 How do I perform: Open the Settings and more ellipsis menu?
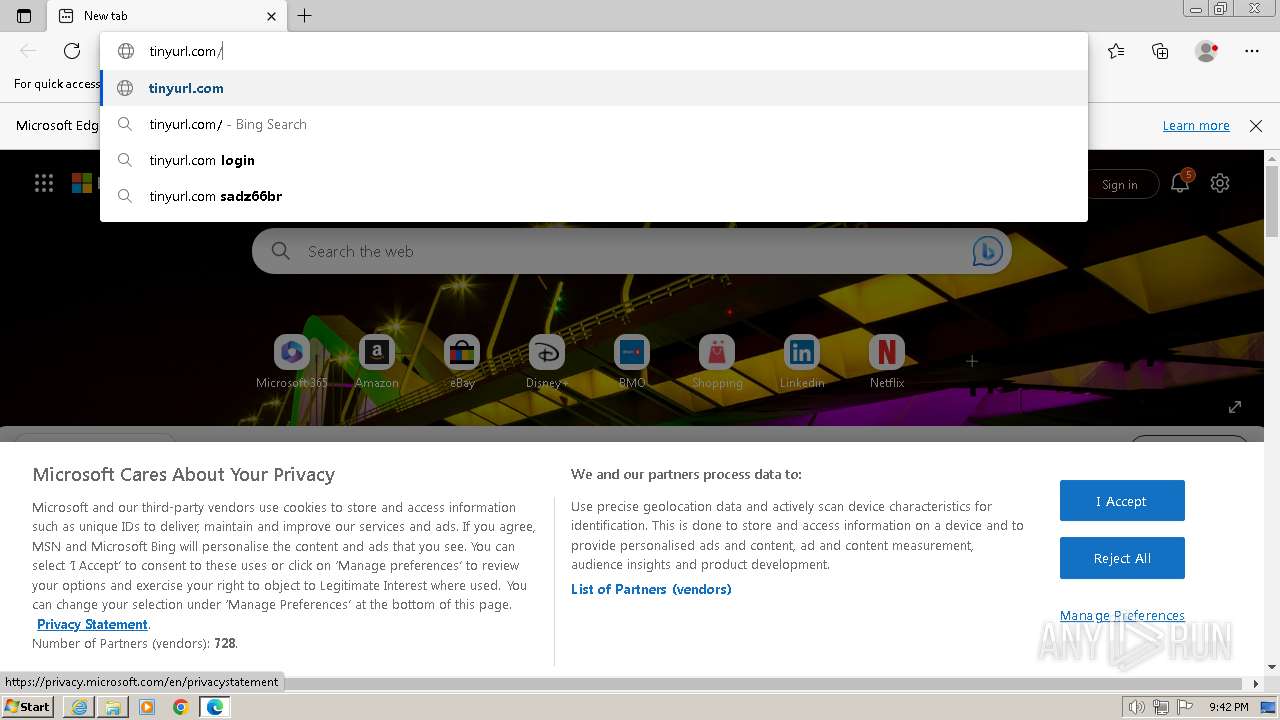[x=1252, y=51]
